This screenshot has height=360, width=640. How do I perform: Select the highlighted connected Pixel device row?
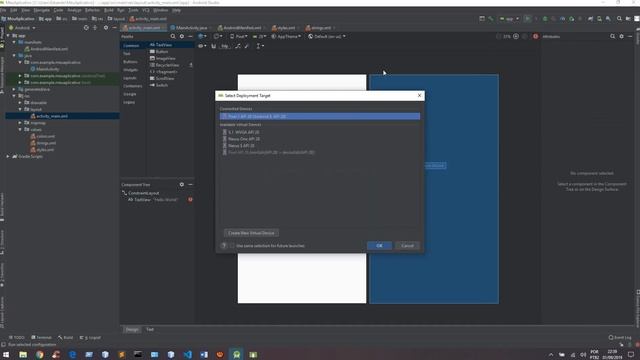pyautogui.click(x=320, y=116)
